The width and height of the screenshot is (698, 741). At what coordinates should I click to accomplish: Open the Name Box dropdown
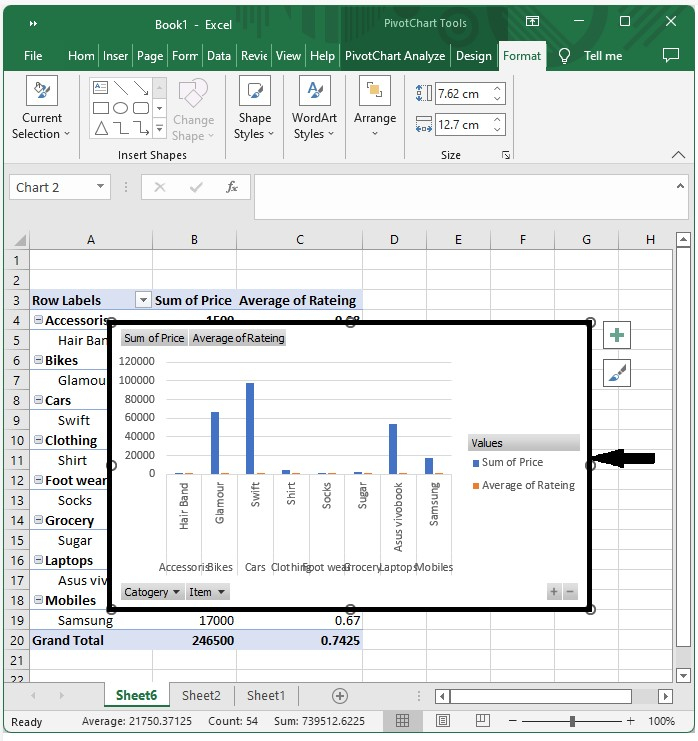click(x=100, y=187)
